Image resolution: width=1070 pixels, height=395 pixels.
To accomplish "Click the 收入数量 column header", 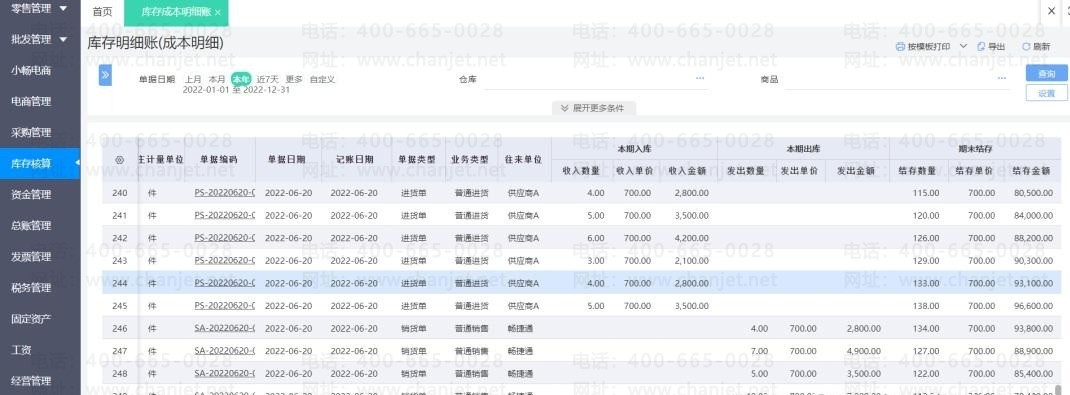I will point(580,171).
